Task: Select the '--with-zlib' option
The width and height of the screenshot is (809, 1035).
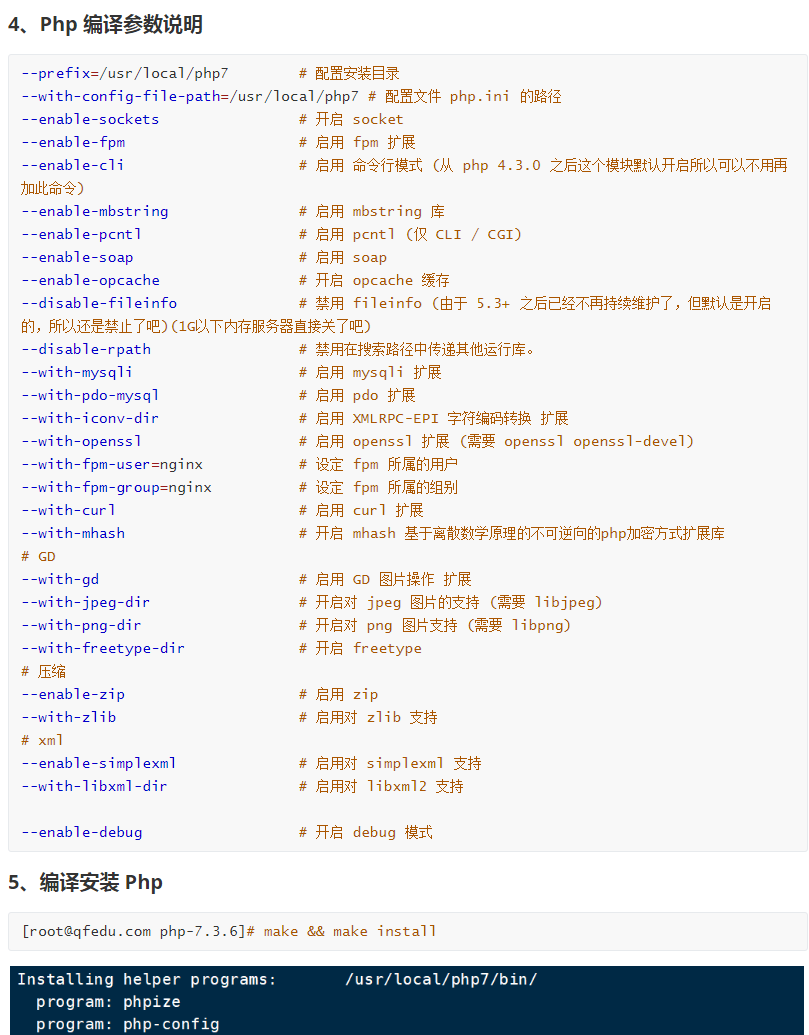Action: point(69,717)
